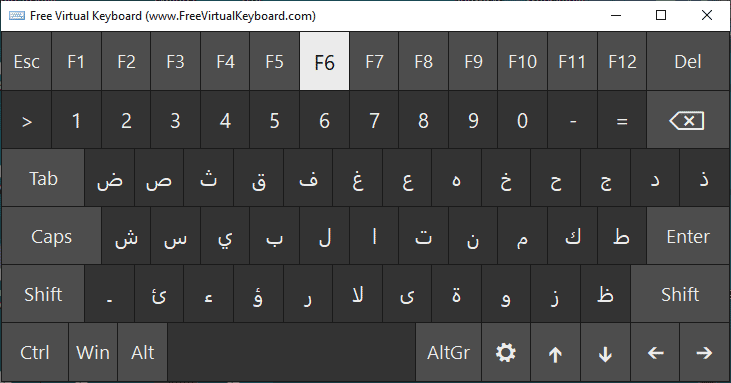This screenshot has width=731, height=383.
Task: Toggle the AltGr modifier key
Action: (448, 353)
